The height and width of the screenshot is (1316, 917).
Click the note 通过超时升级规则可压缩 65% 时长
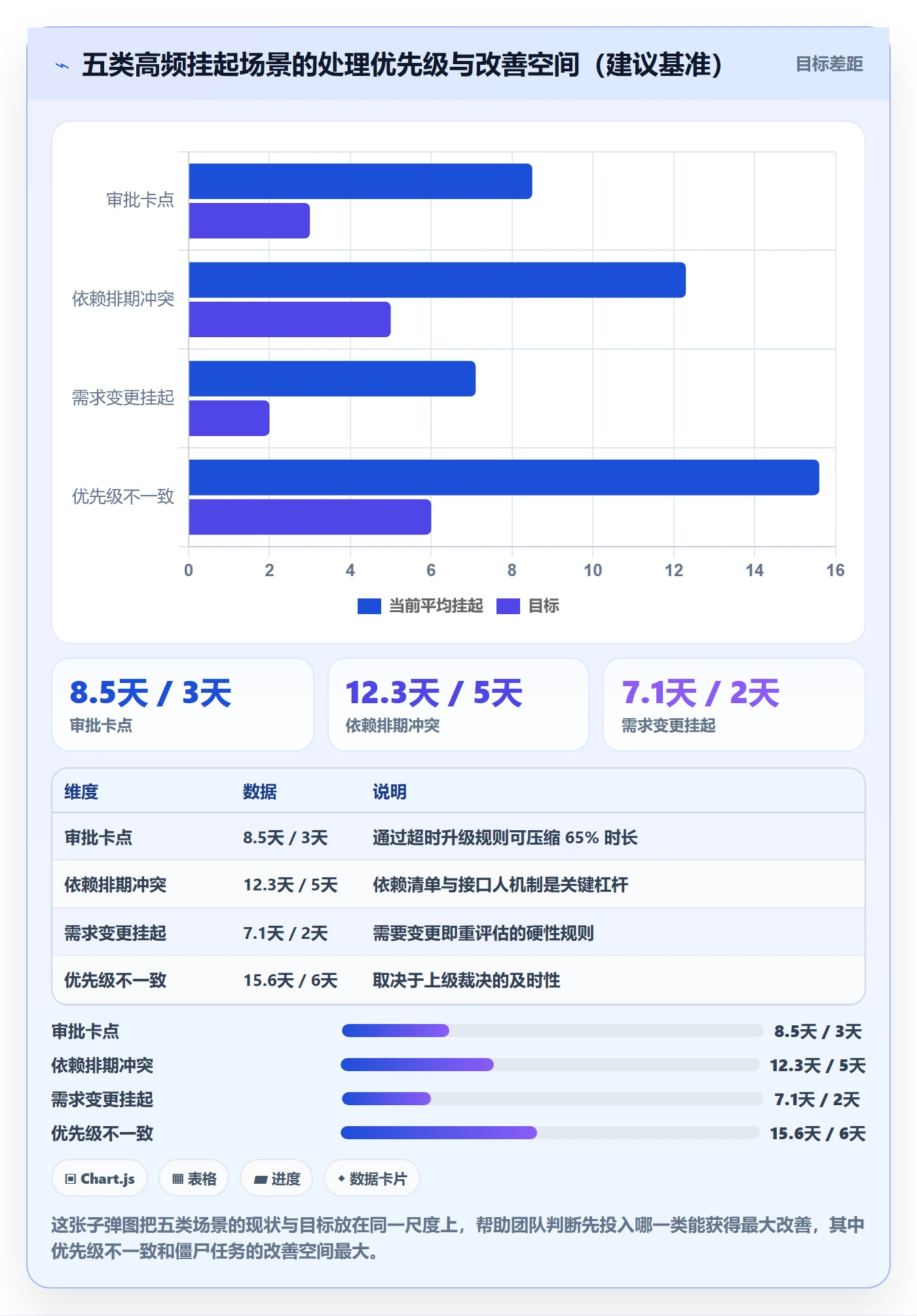click(505, 837)
